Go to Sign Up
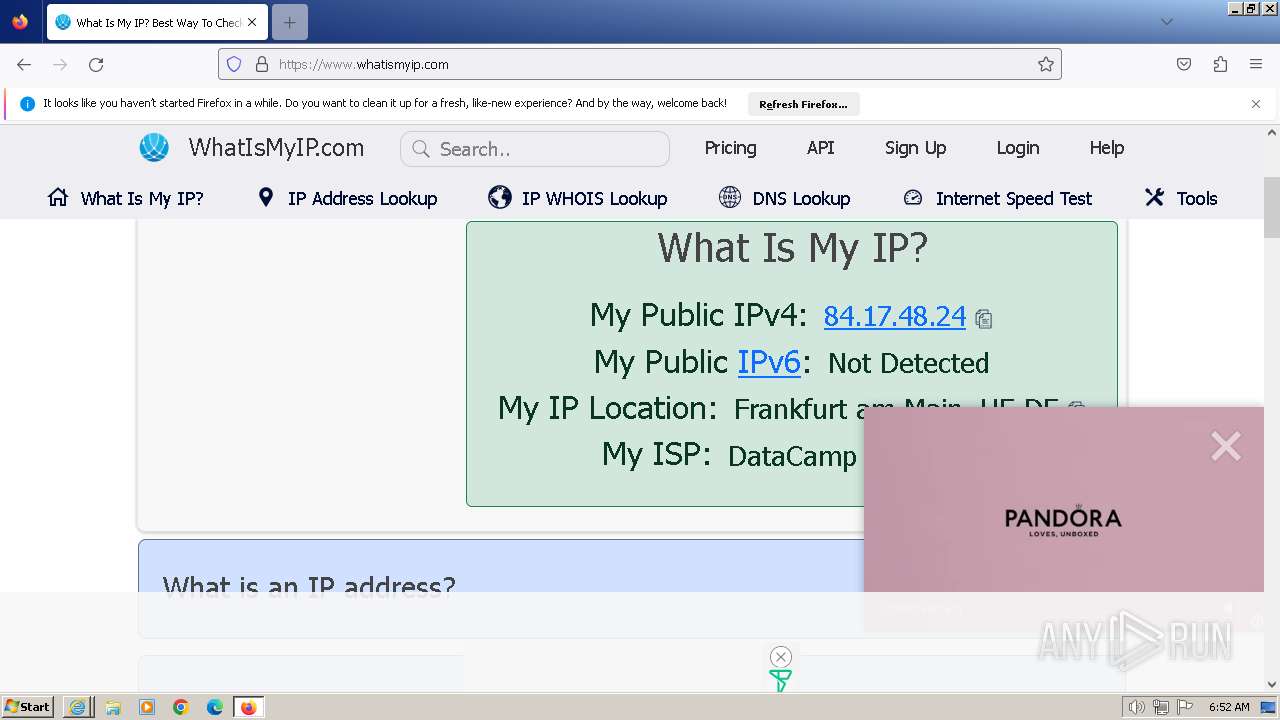1280x720 pixels. (915, 148)
